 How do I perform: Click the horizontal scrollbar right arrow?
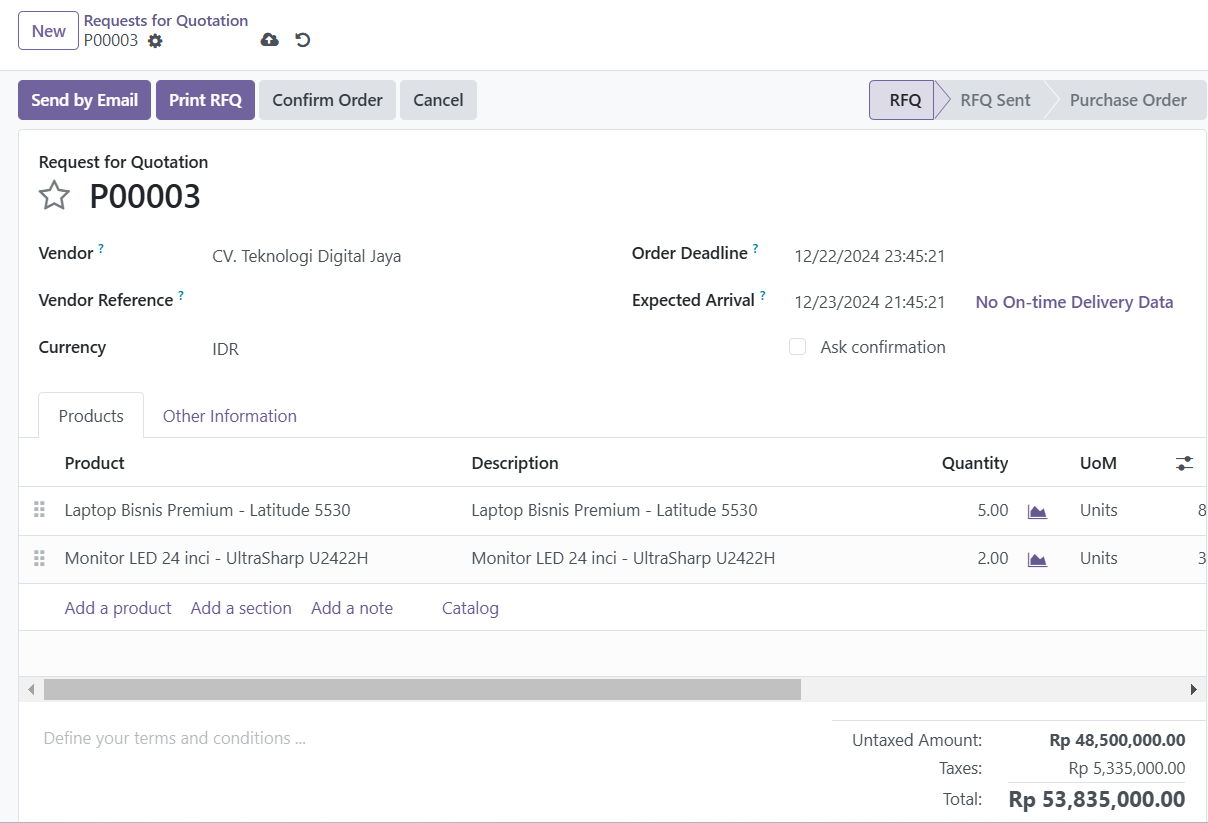[x=1192, y=689]
